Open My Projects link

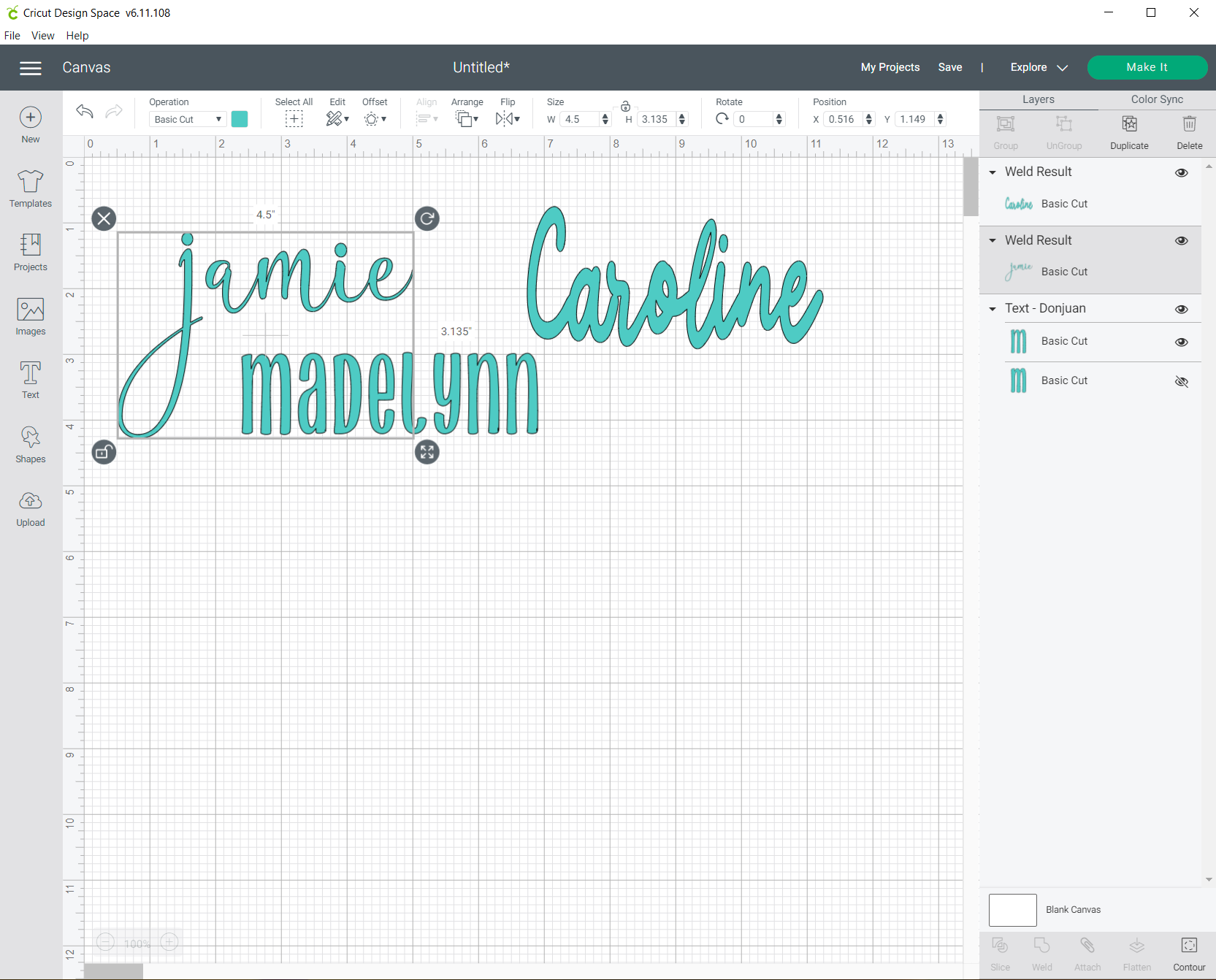point(890,67)
